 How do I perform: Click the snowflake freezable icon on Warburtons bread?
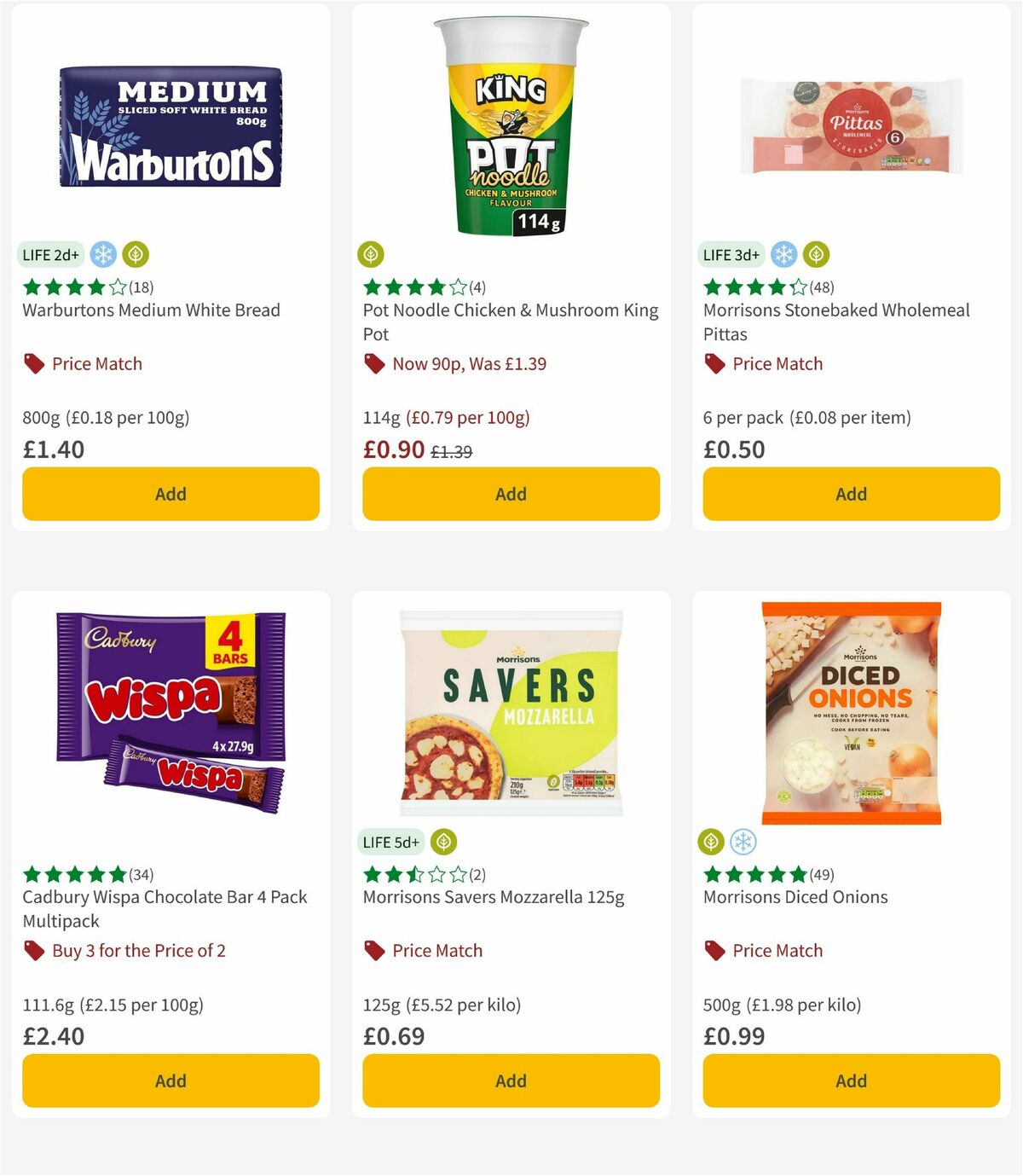[102, 253]
